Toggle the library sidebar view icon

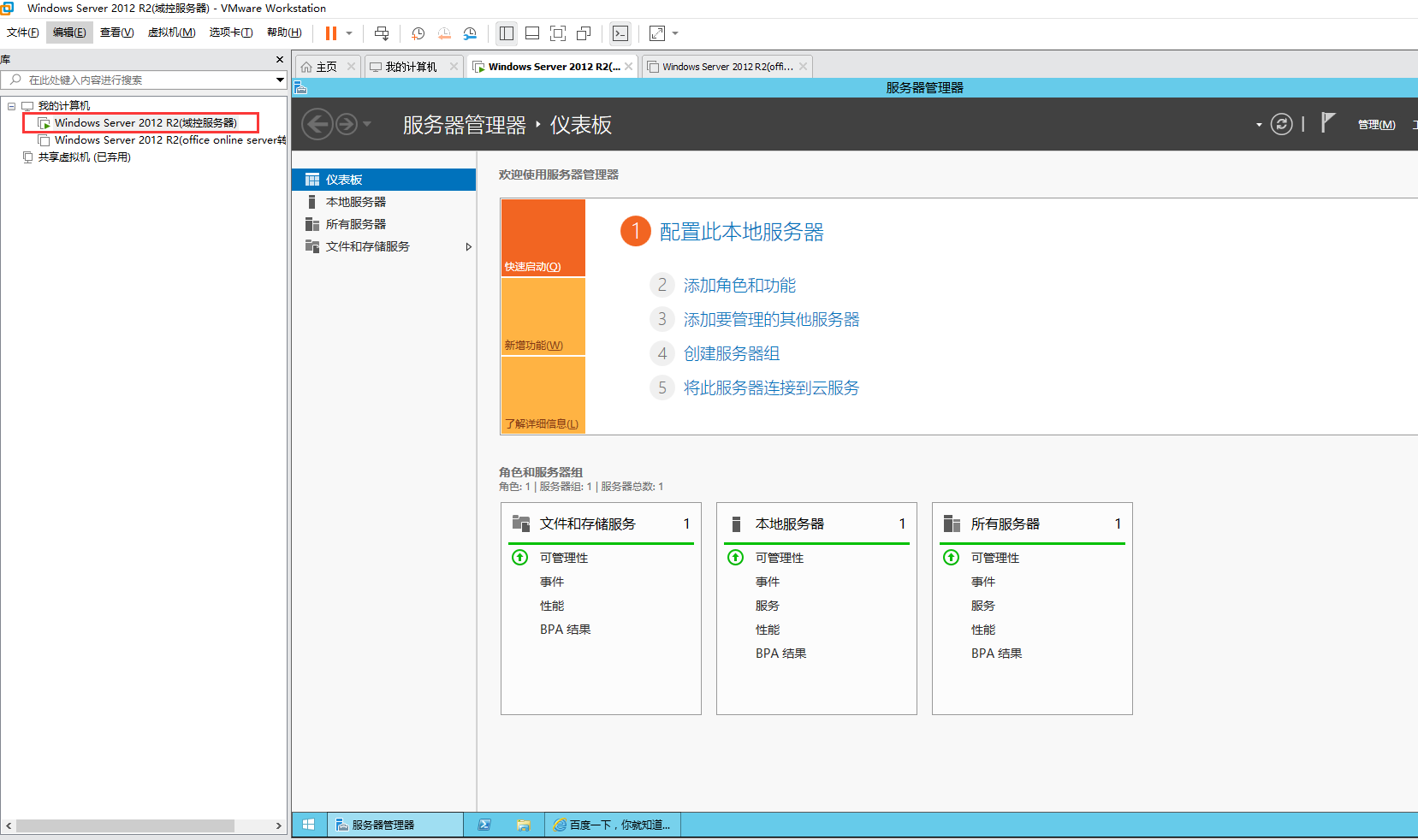(507, 33)
